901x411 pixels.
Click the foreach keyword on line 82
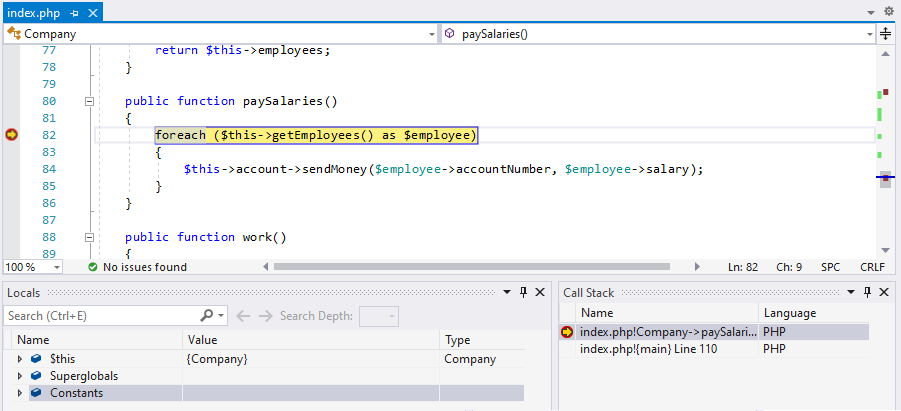(x=180, y=135)
